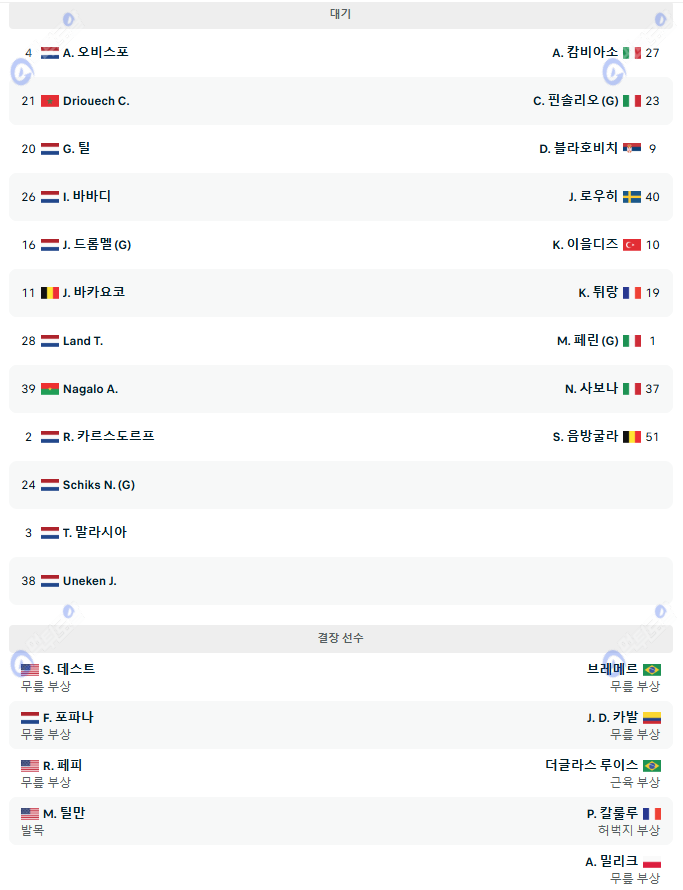Open R. 카르스도르프 player page
The image size is (683, 890).
pos(108,437)
